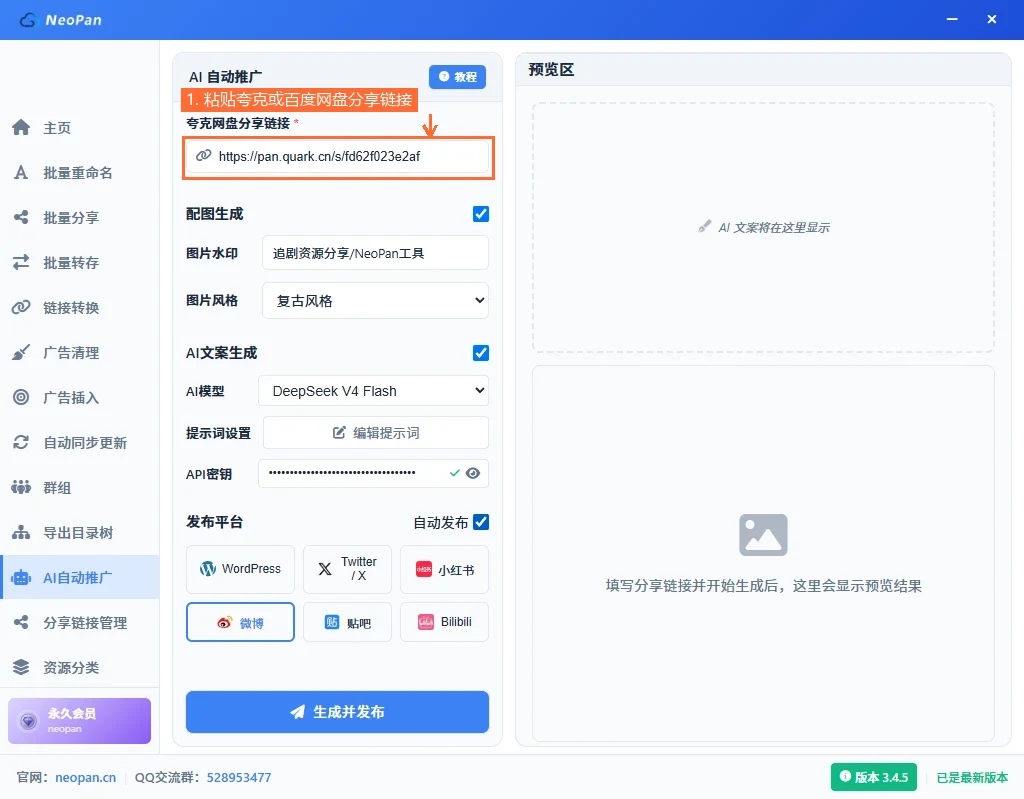Click the layers icon for 资源分类

coord(21,667)
